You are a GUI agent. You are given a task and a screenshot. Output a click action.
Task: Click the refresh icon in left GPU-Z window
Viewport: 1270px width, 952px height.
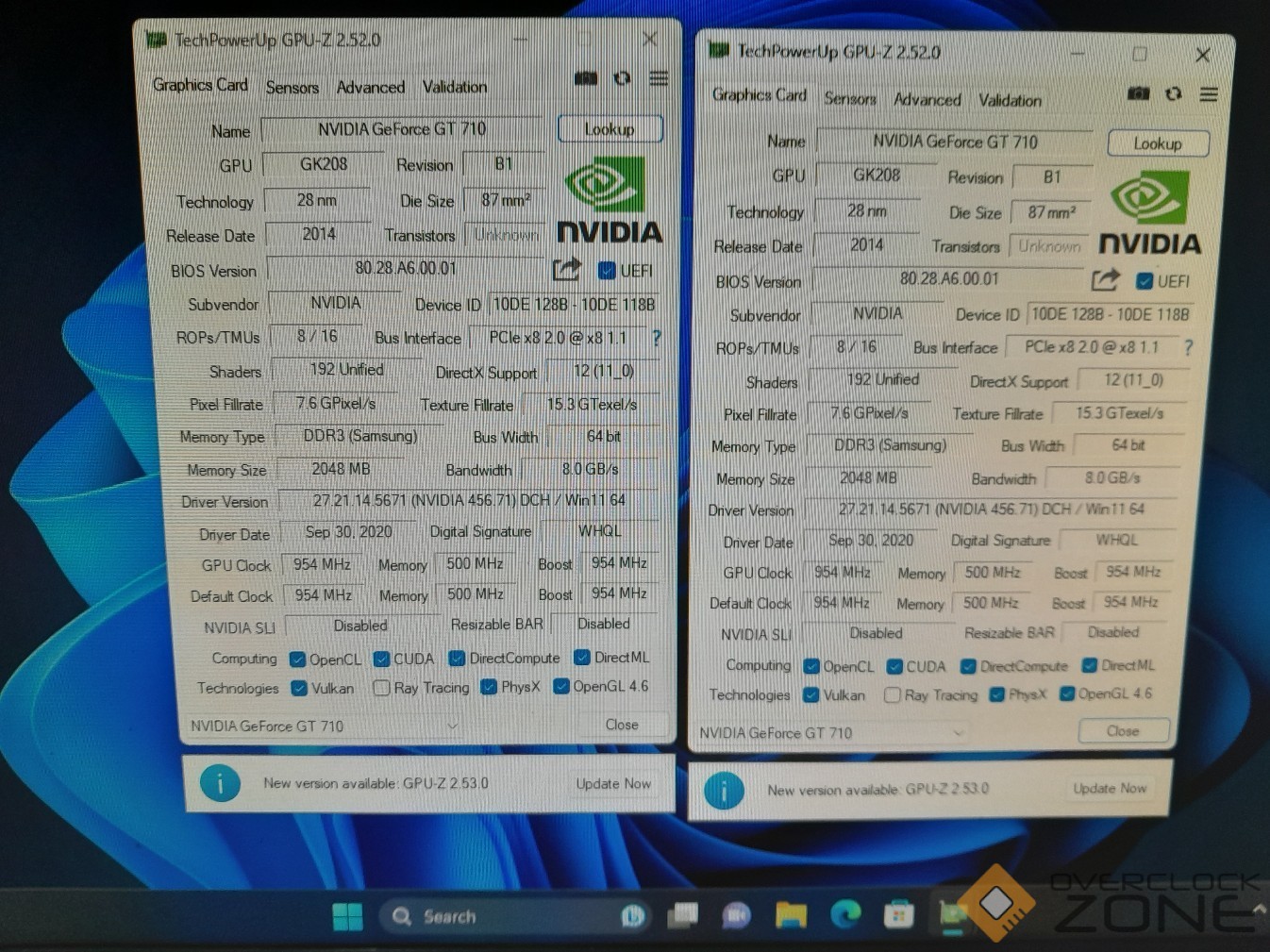tap(622, 78)
